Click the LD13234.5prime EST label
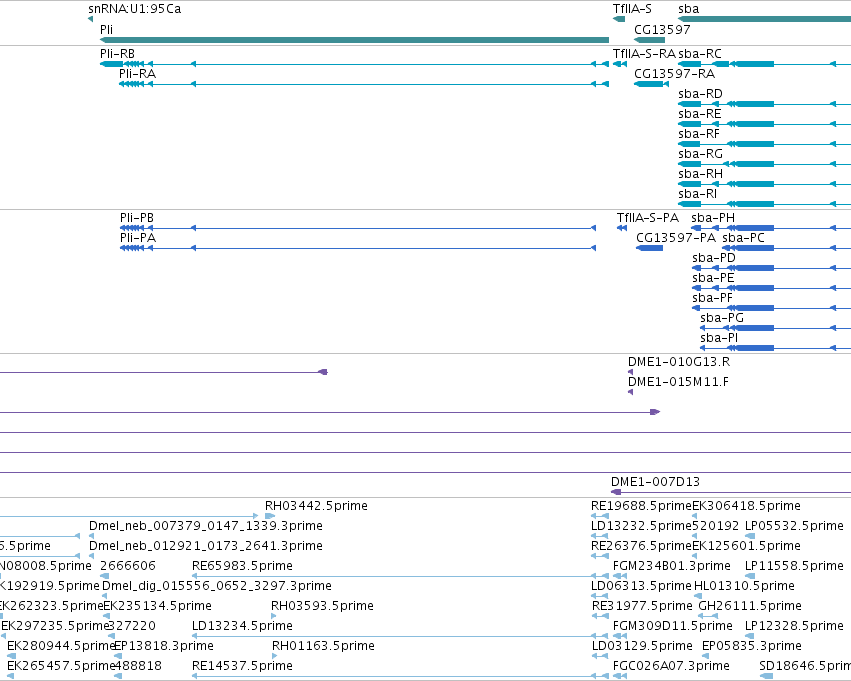This screenshot has height=681, width=851. (243, 626)
